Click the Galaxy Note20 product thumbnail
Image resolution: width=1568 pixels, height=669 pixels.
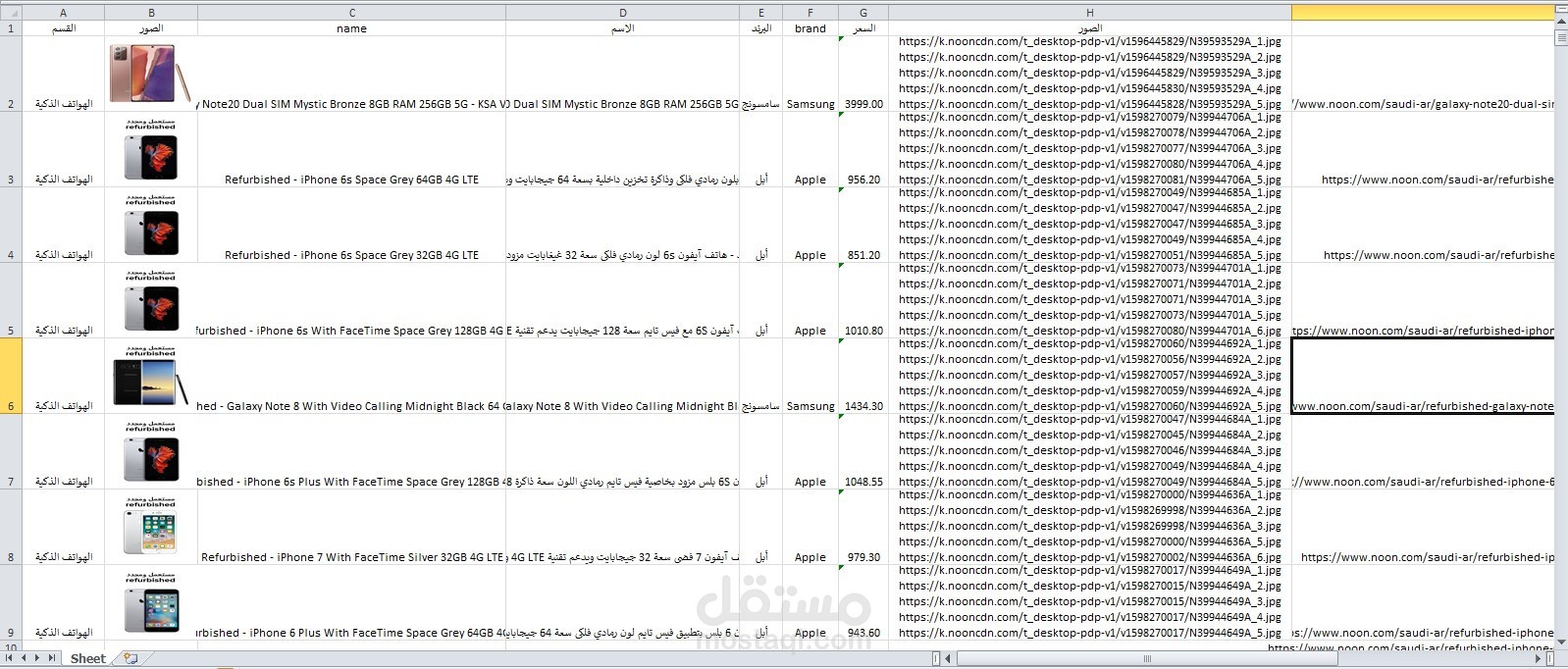pyautogui.click(x=150, y=74)
